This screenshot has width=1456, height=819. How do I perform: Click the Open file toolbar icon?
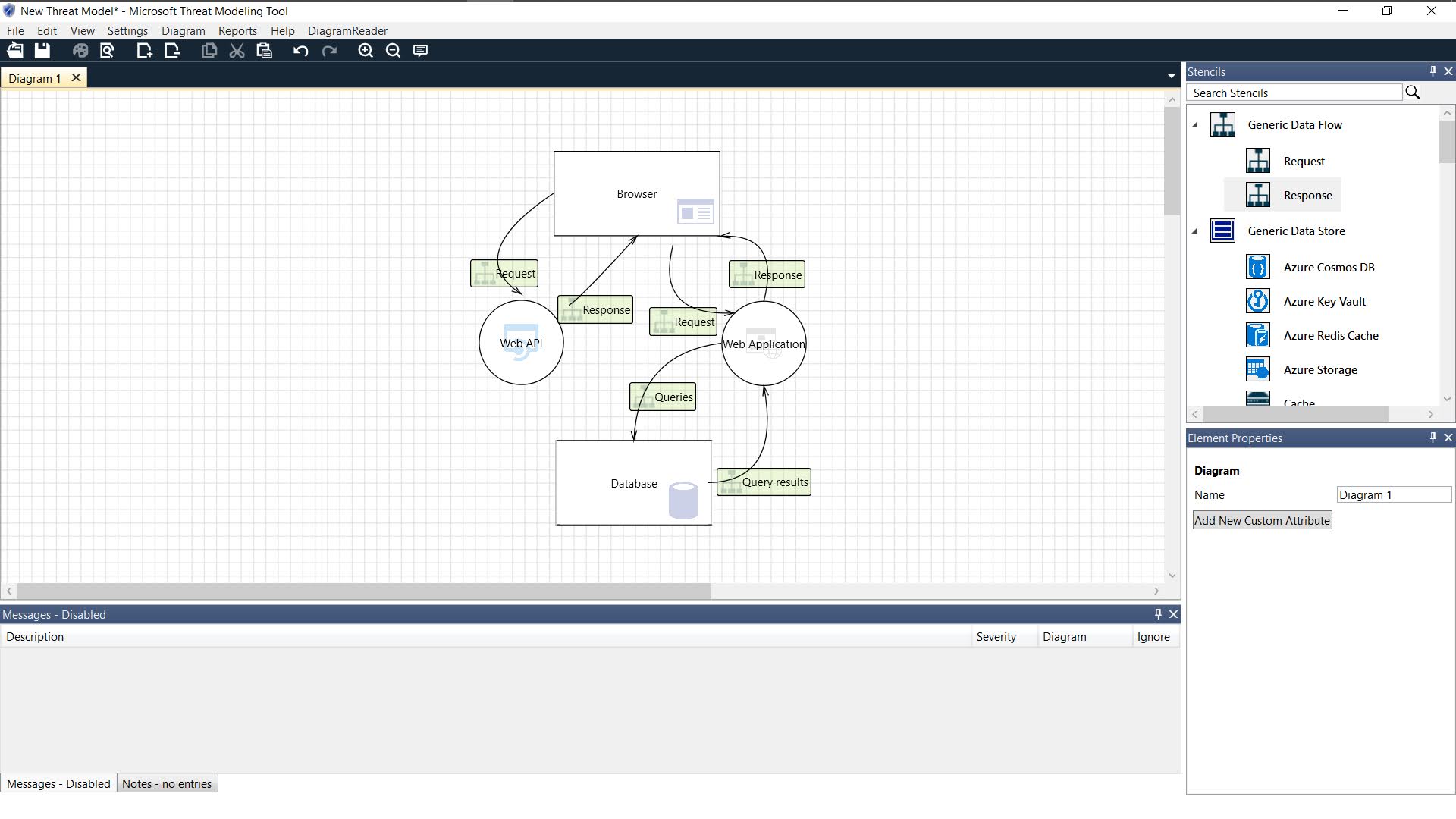[x=15, y=51]
